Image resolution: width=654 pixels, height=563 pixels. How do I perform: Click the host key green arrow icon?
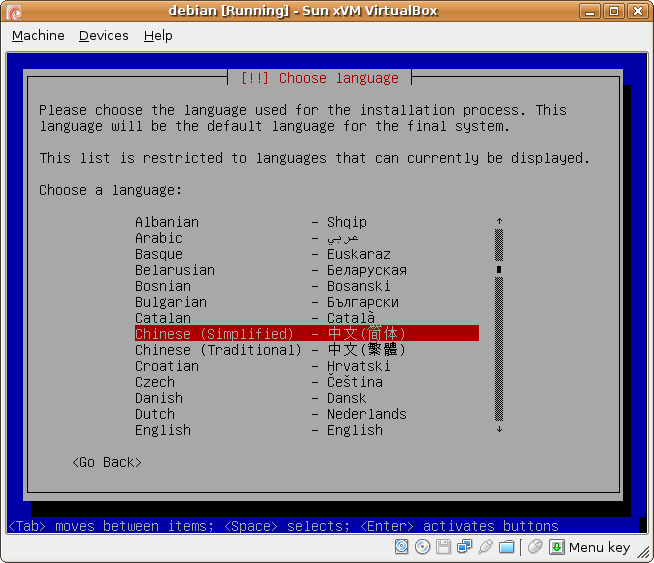point(556,546)
